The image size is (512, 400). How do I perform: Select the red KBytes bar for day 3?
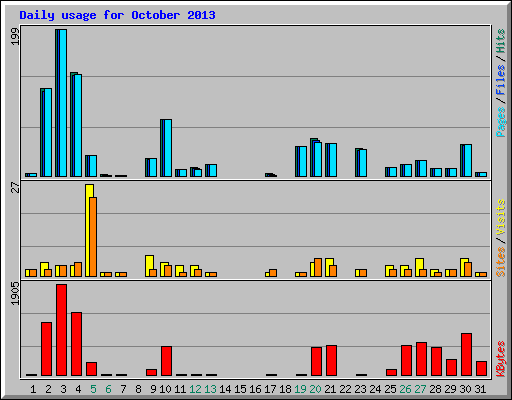(61, 330)
